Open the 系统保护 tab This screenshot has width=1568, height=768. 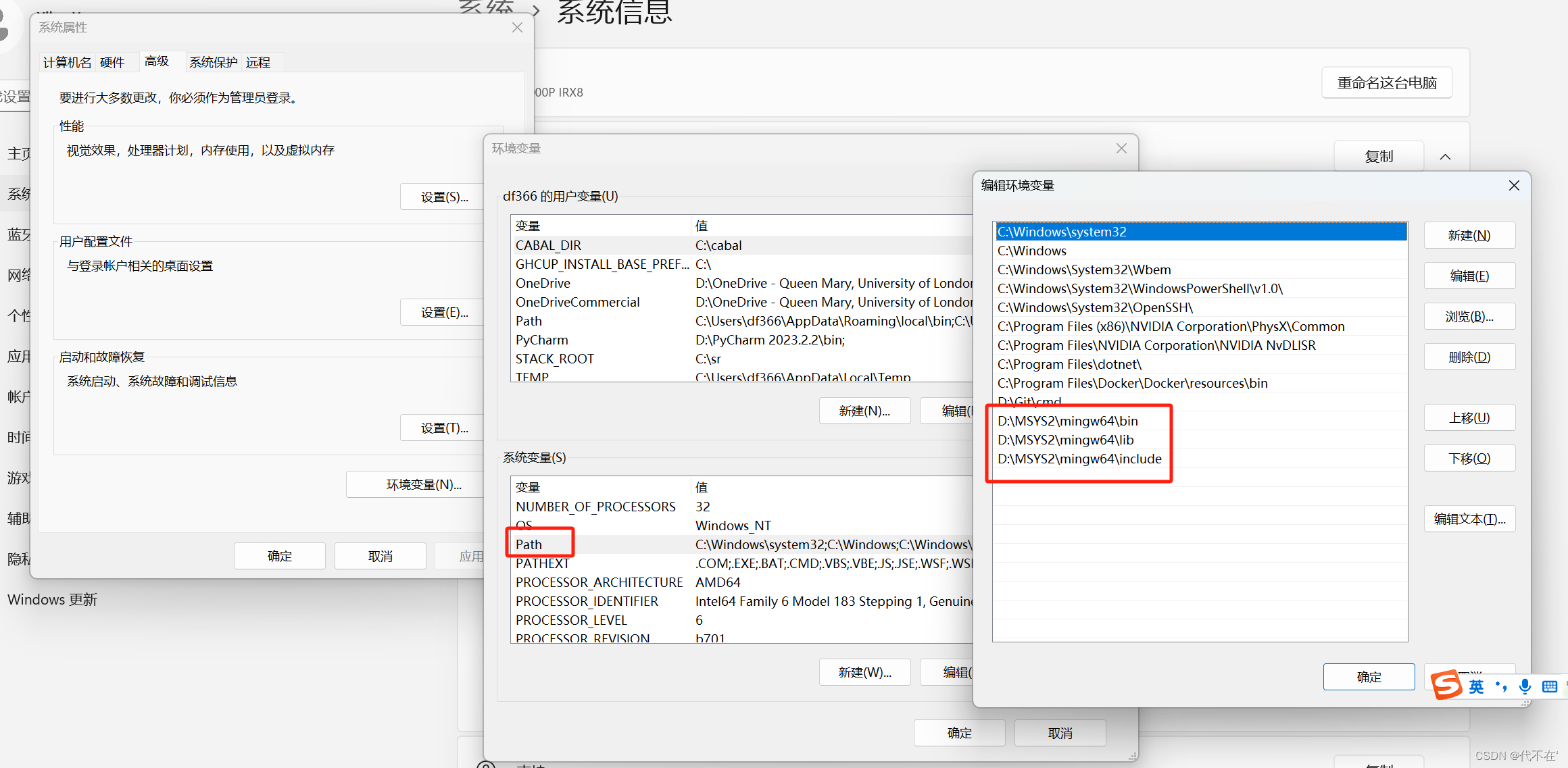(x=213, y=63)
